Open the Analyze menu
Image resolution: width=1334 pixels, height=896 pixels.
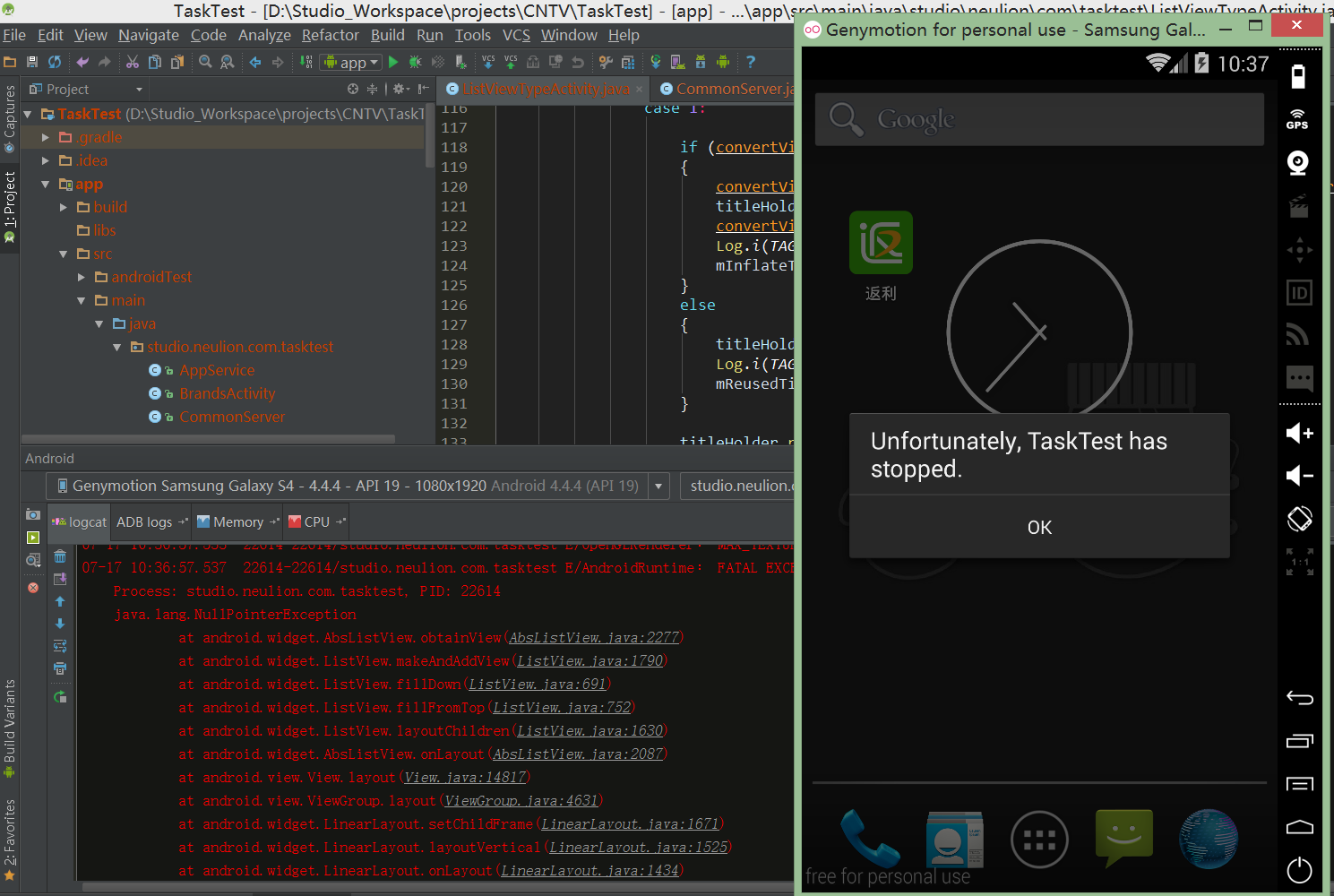[x=264, y=35]
